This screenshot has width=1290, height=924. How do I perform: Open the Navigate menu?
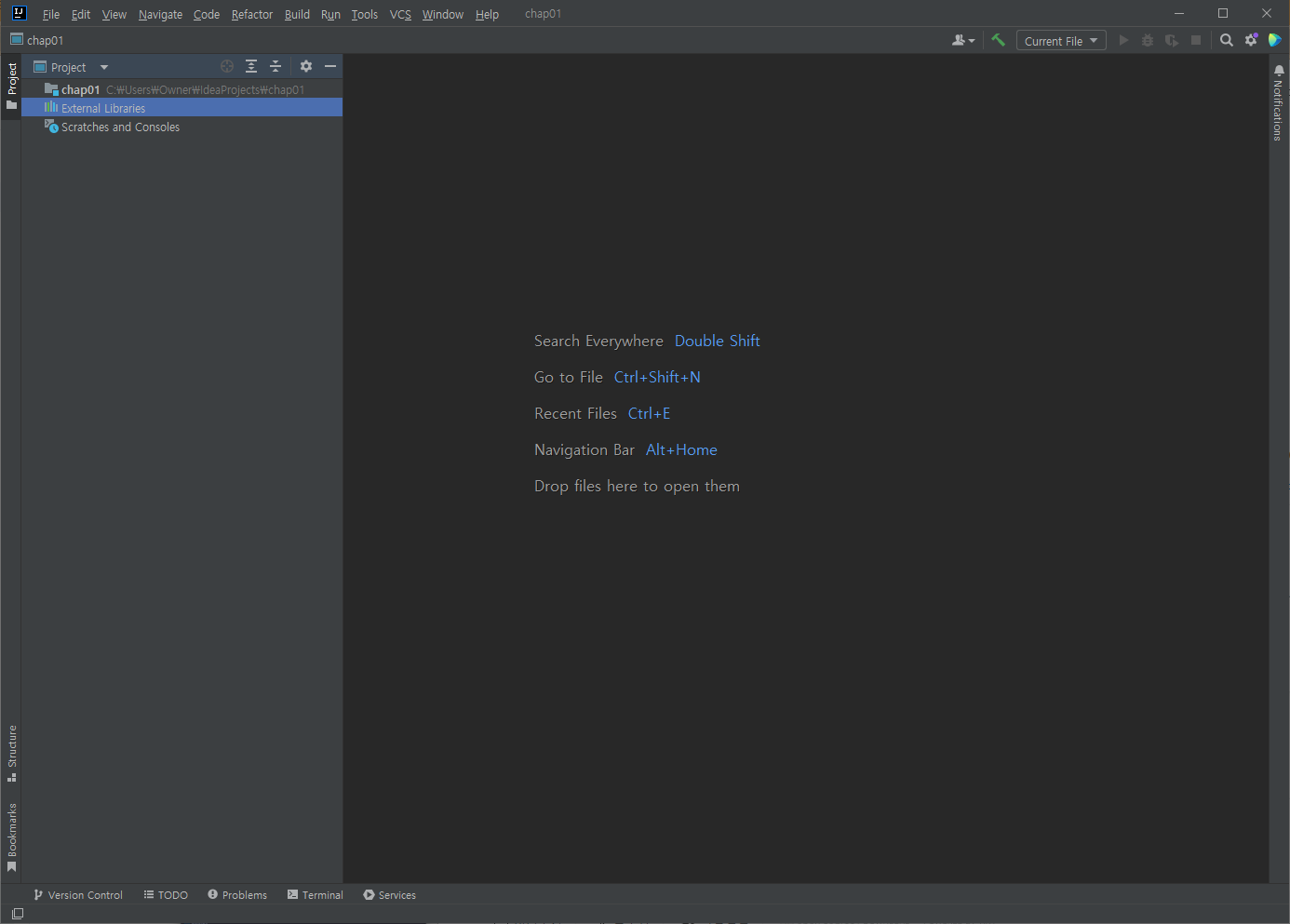pyautogui.click(x=160, y=14)
